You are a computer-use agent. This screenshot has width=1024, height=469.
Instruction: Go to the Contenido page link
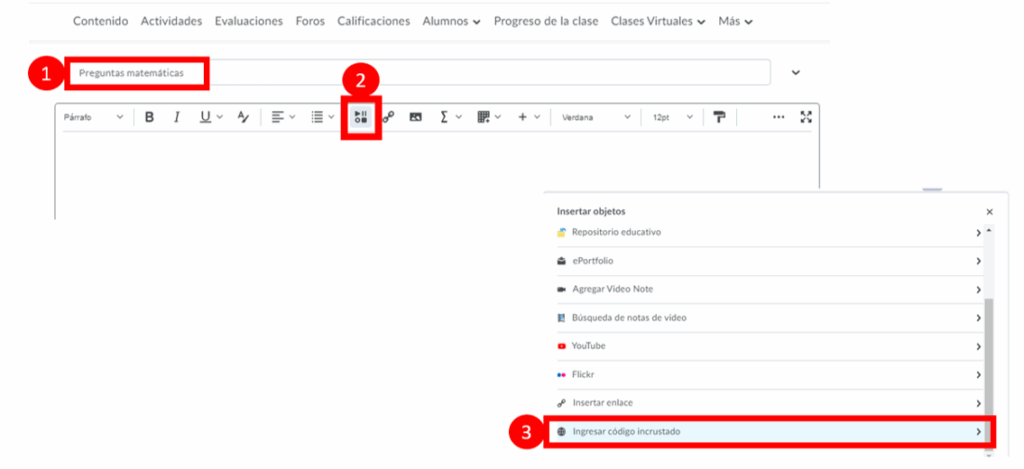click(100, 21)
